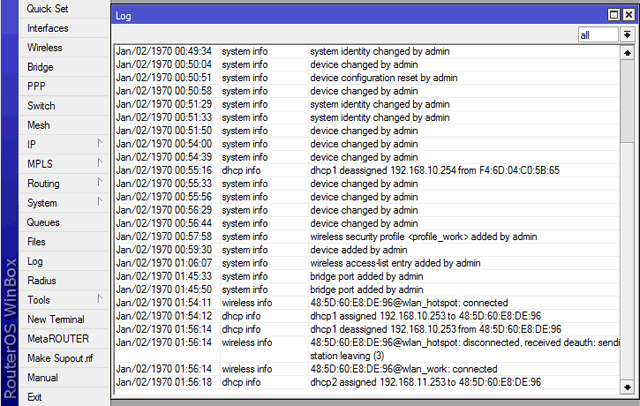
Task: Open the Routing submenu
Action: (60, 184)
